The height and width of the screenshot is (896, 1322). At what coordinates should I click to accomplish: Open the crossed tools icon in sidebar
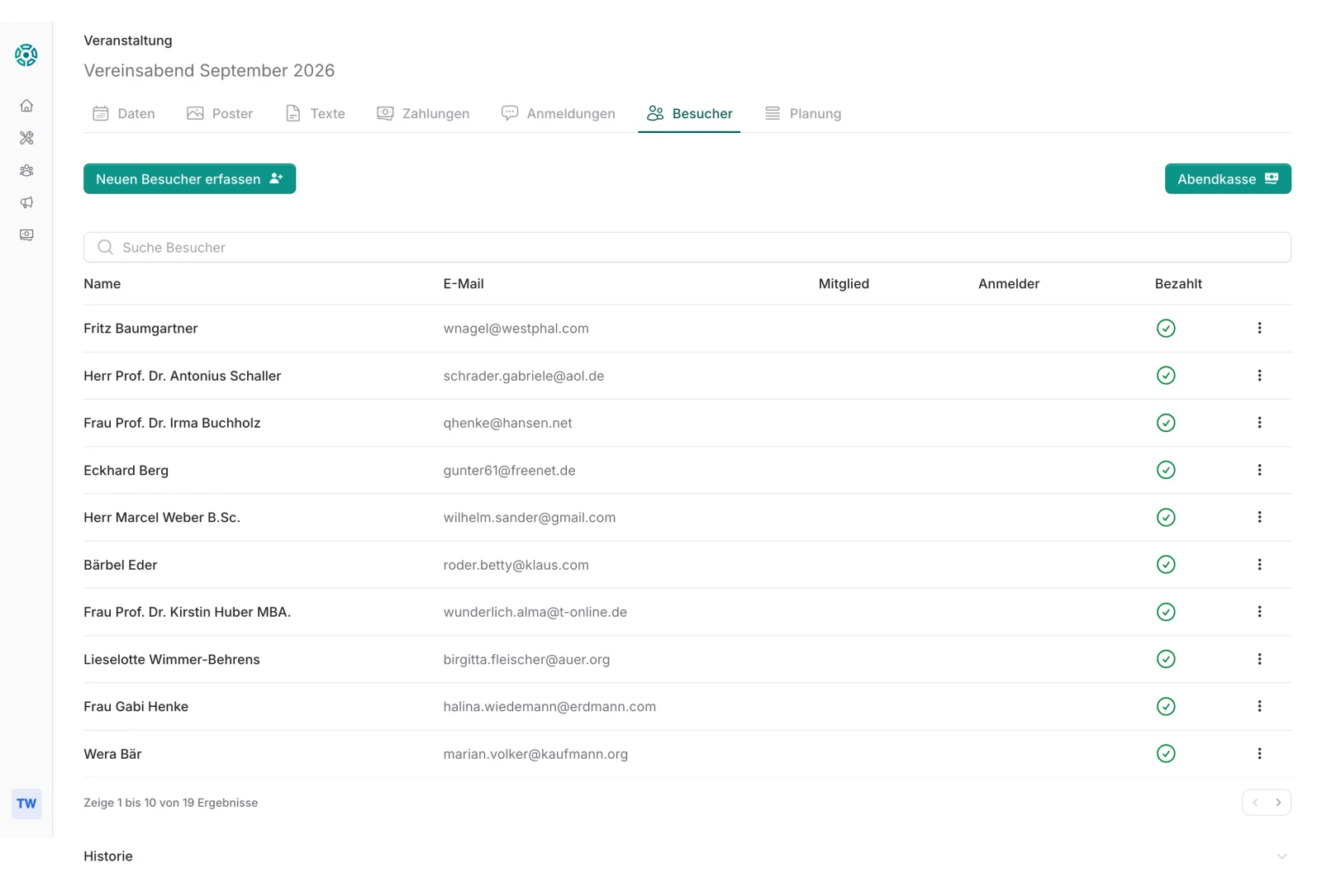(26, 138)
